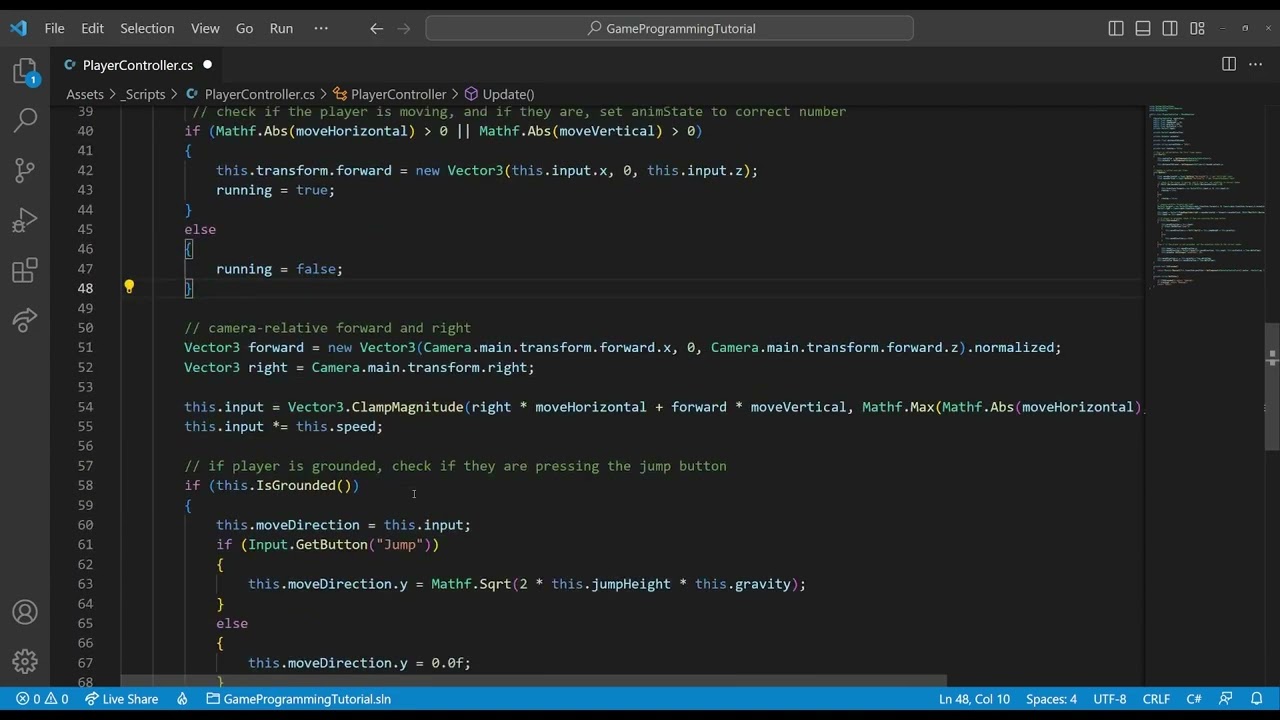Click "Vector3 right" declaration on line 52
The width and height of the screenshot is (1280, 720).
coord(235,367)
